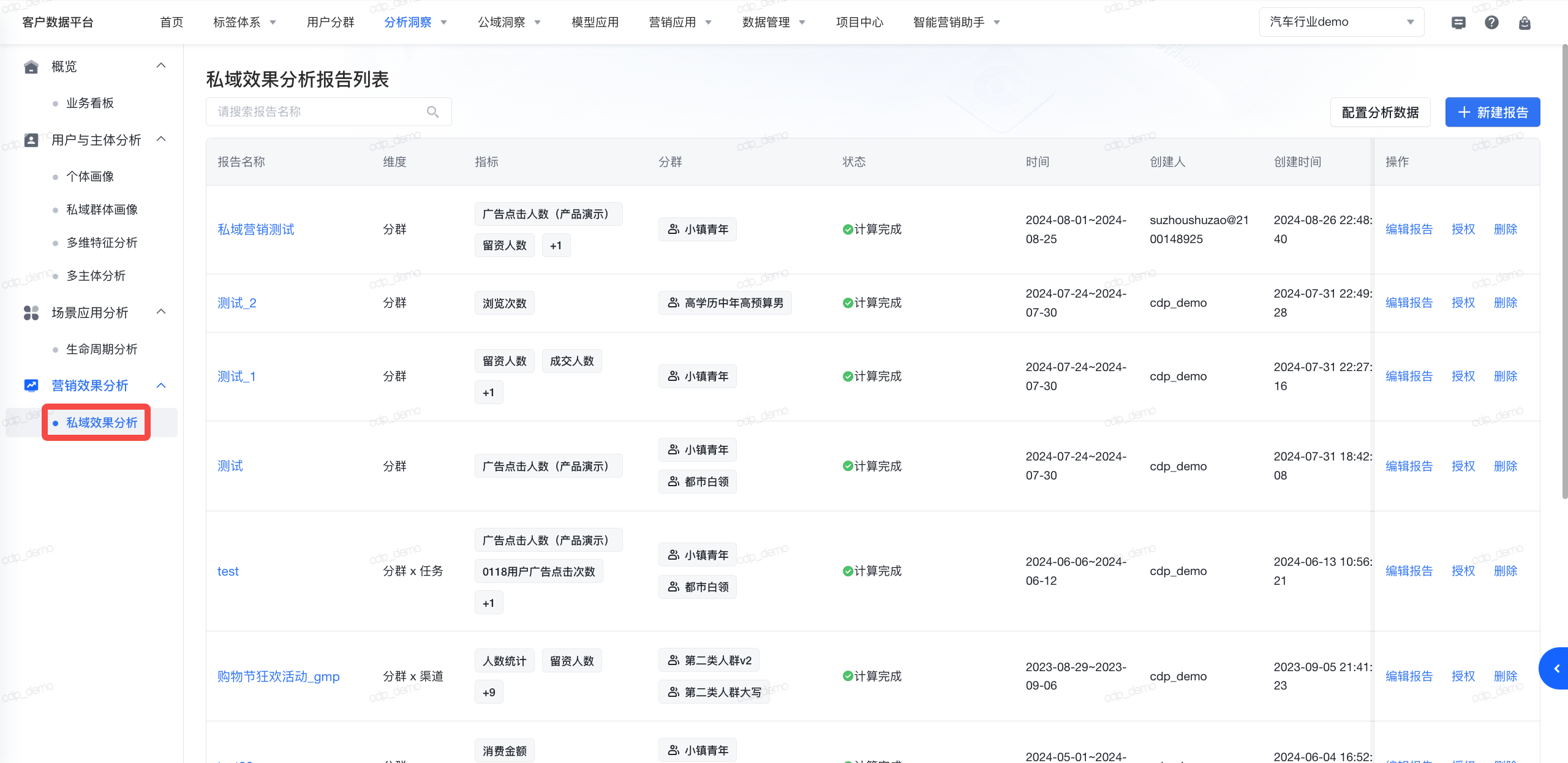Open the messages icon in top bar
This screenshot has height=763, width=1568.
[x=1458, y=23]
